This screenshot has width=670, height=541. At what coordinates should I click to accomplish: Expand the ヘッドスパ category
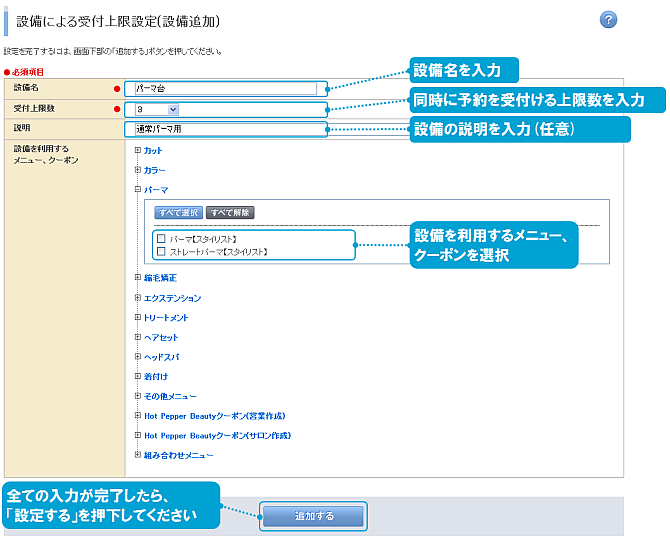point(138,357)
